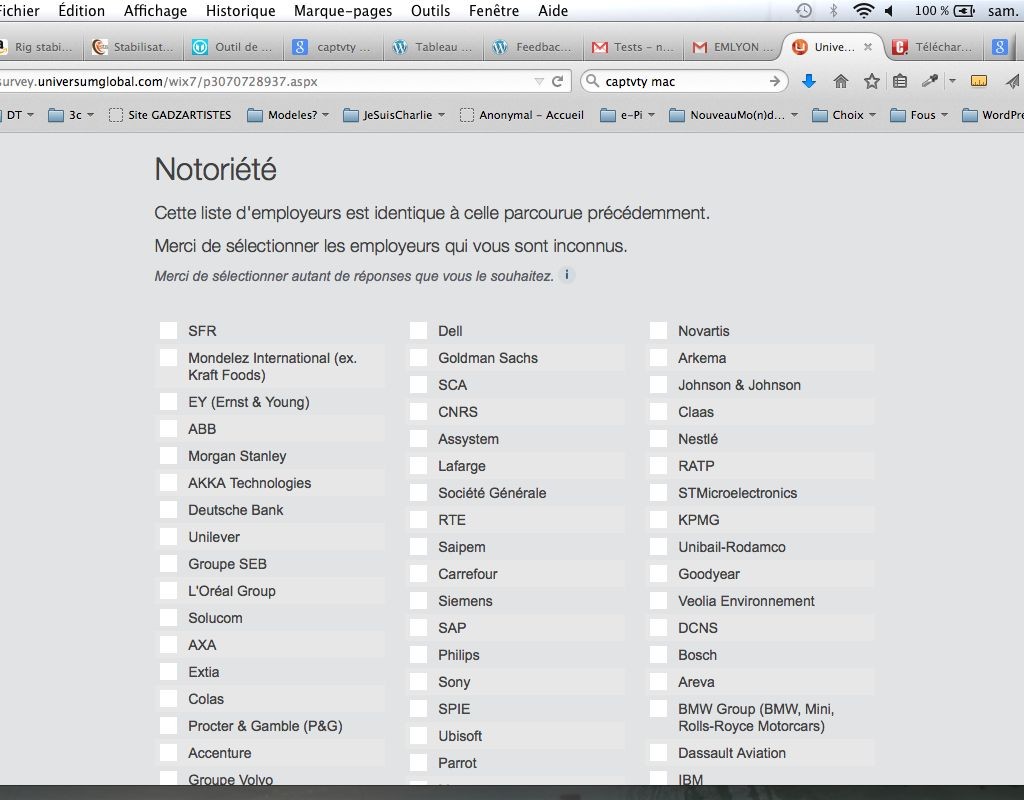Open the Aide menu
Image resolution: width=1024 pixels, height=800 pixels.
[x=552, y=10]
